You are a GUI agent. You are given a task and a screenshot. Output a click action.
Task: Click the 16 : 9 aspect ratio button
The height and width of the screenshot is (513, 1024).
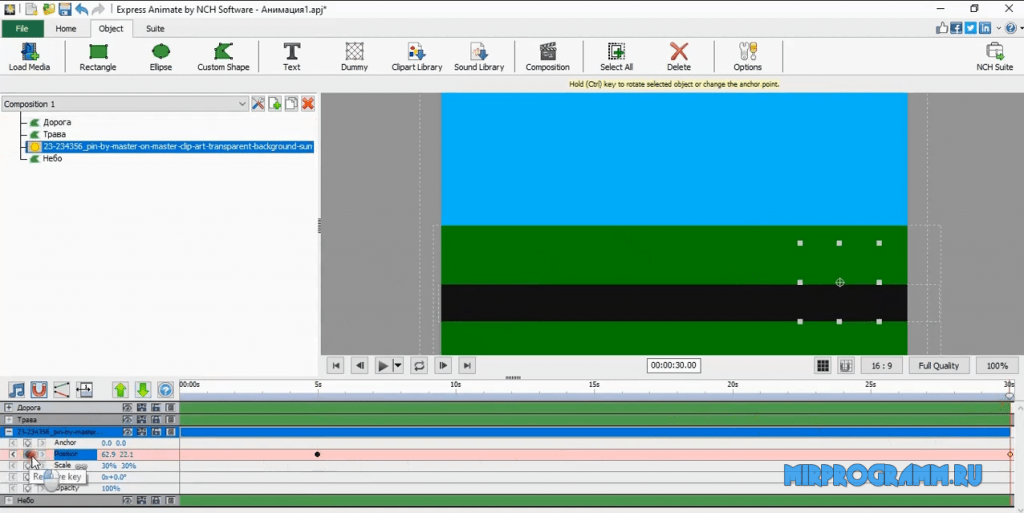[x=883, y=366]
